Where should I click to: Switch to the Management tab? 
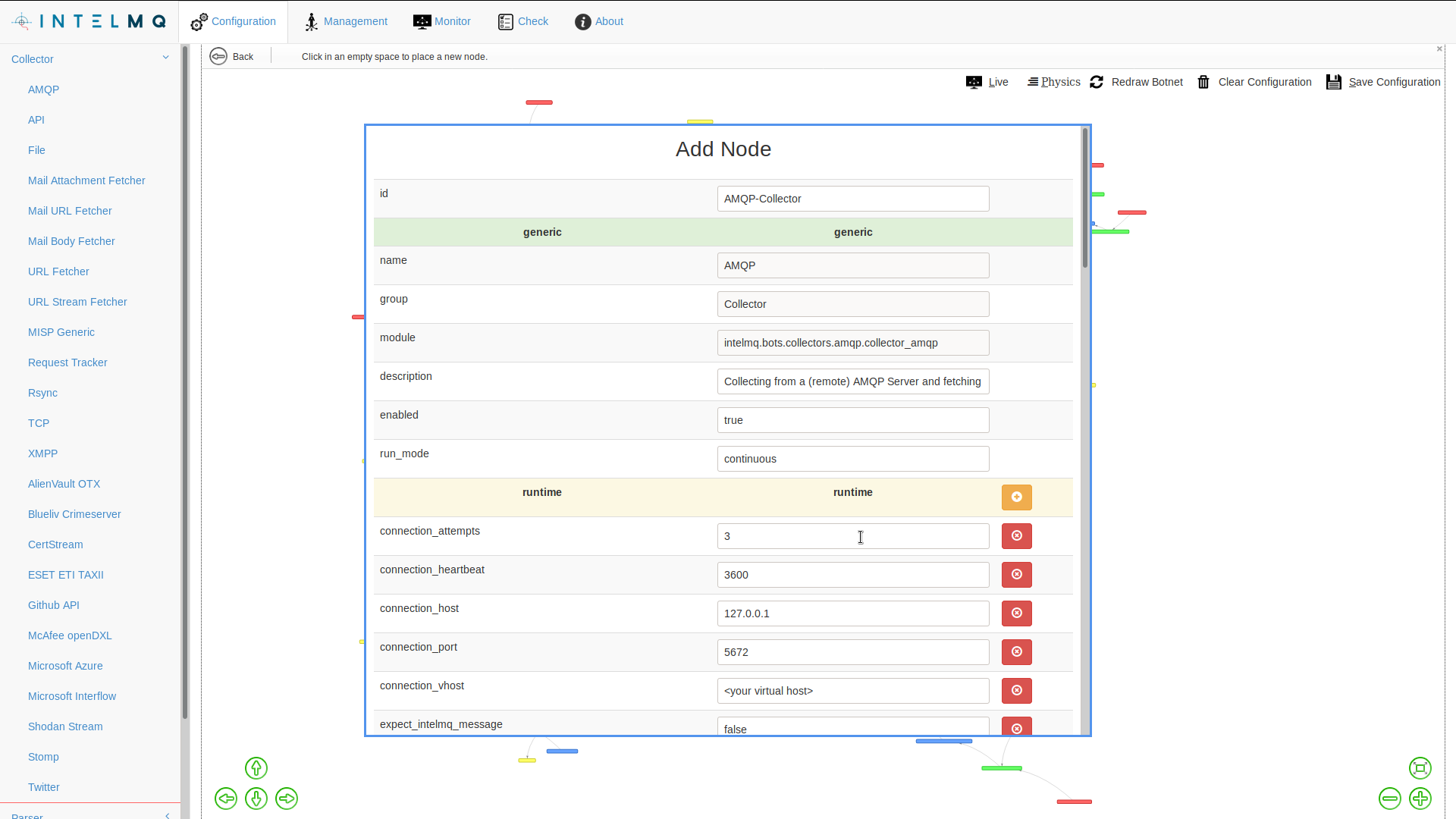click(346, 21)
